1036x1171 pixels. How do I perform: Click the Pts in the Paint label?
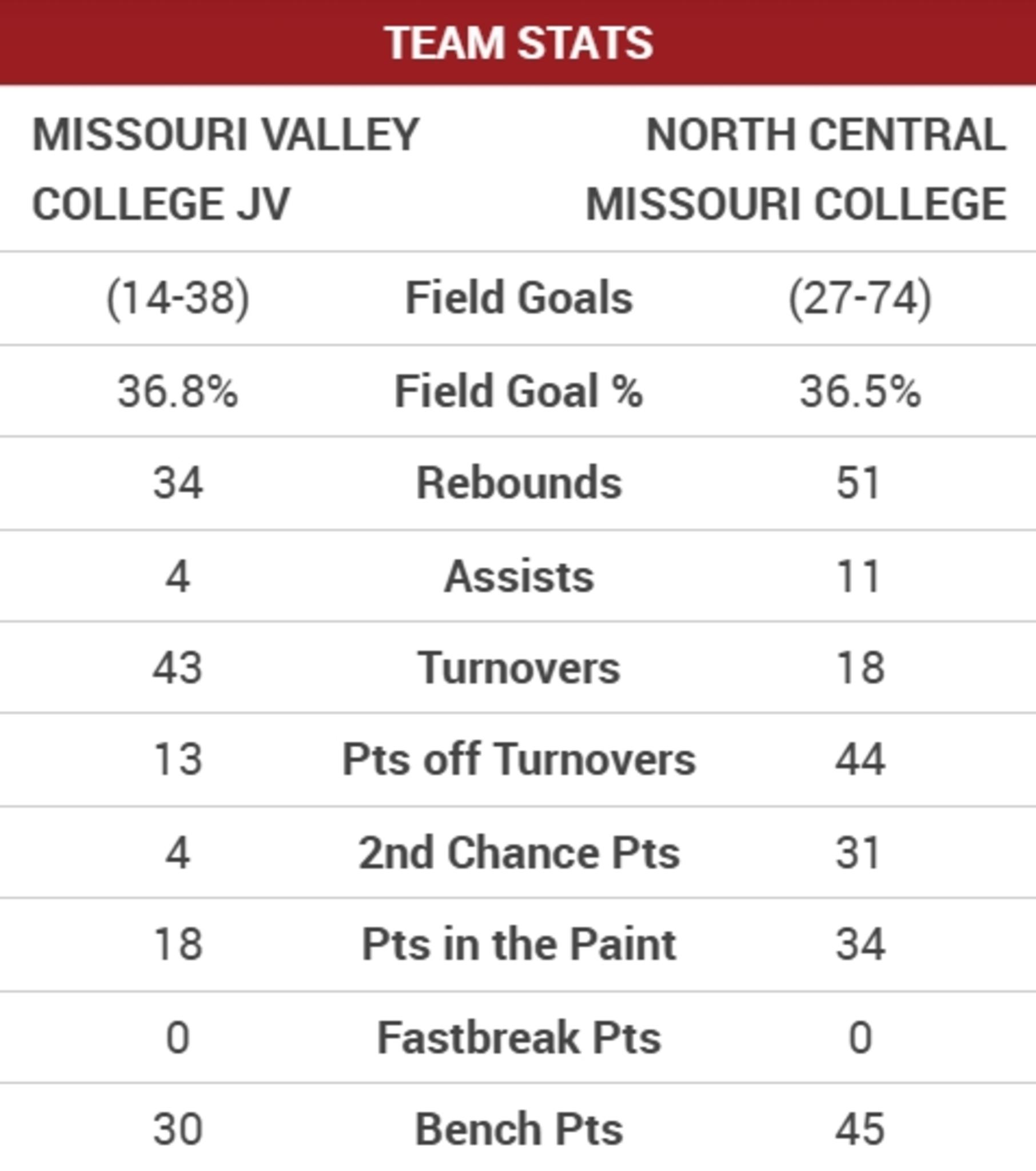pos(519,945)
